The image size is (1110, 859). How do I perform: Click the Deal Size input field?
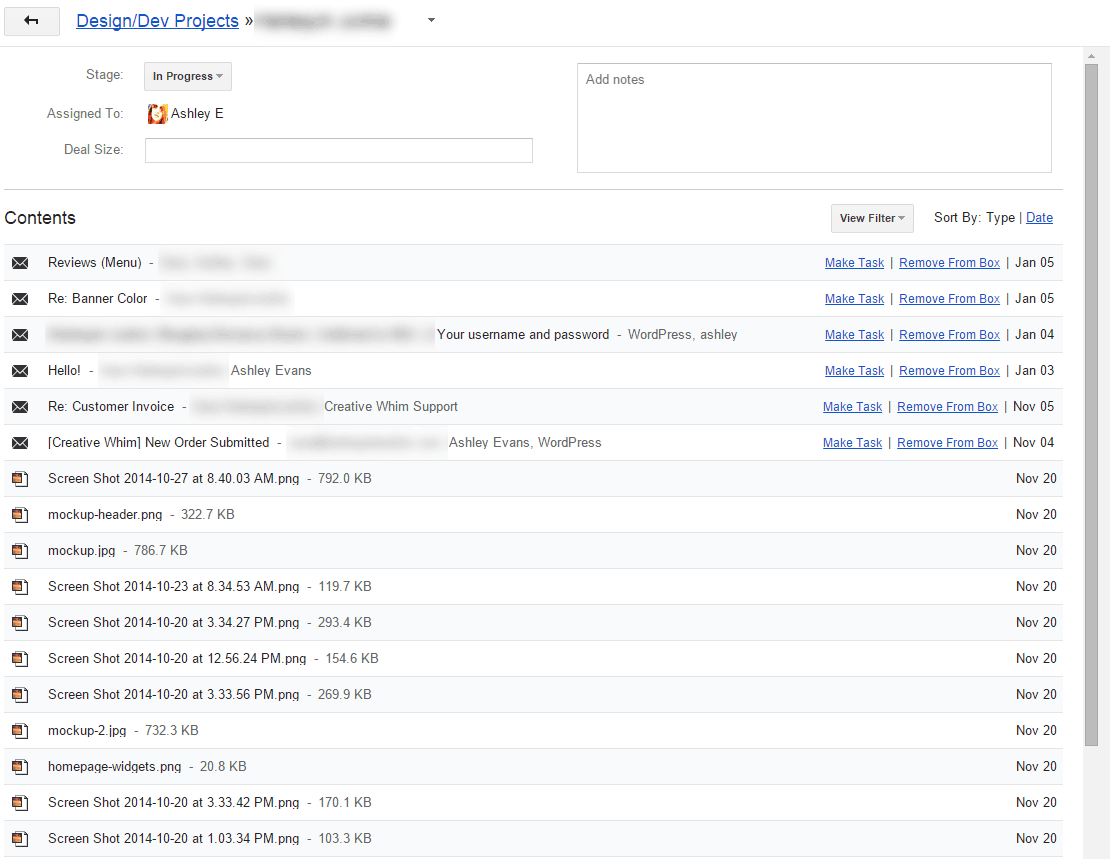click(338, 150)
